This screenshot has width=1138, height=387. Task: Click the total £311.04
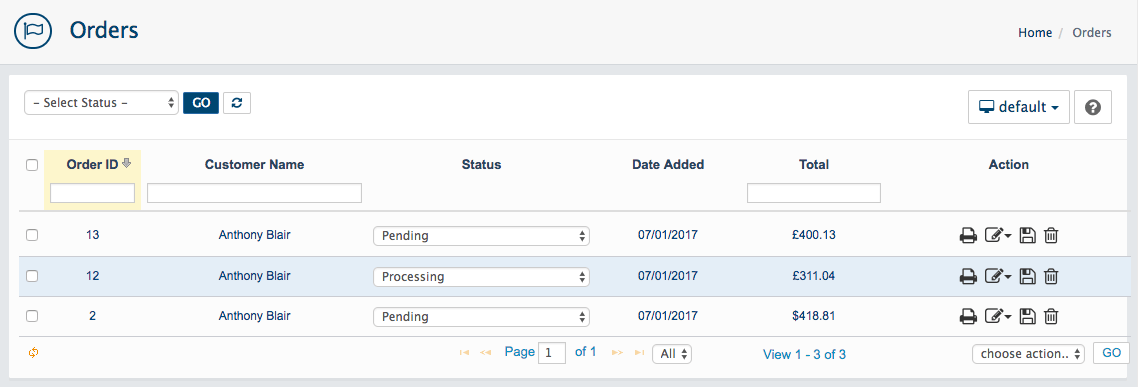(814, 276)
